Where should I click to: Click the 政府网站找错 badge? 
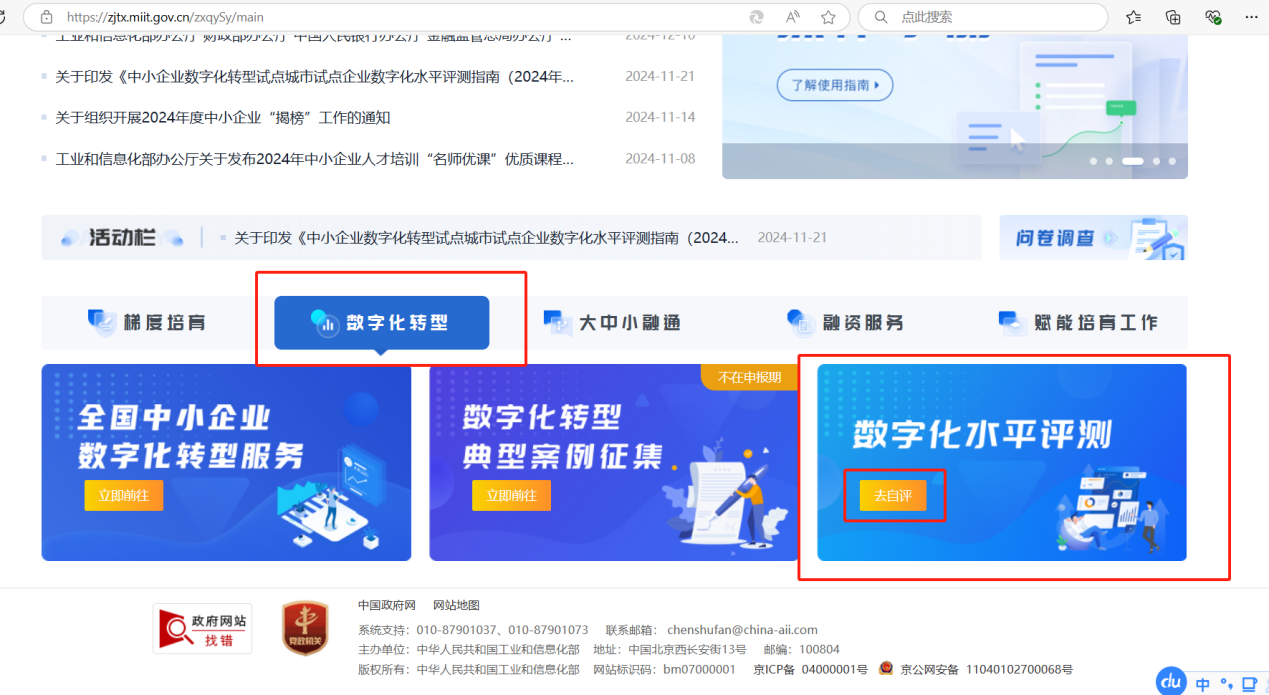click(202, 629)
